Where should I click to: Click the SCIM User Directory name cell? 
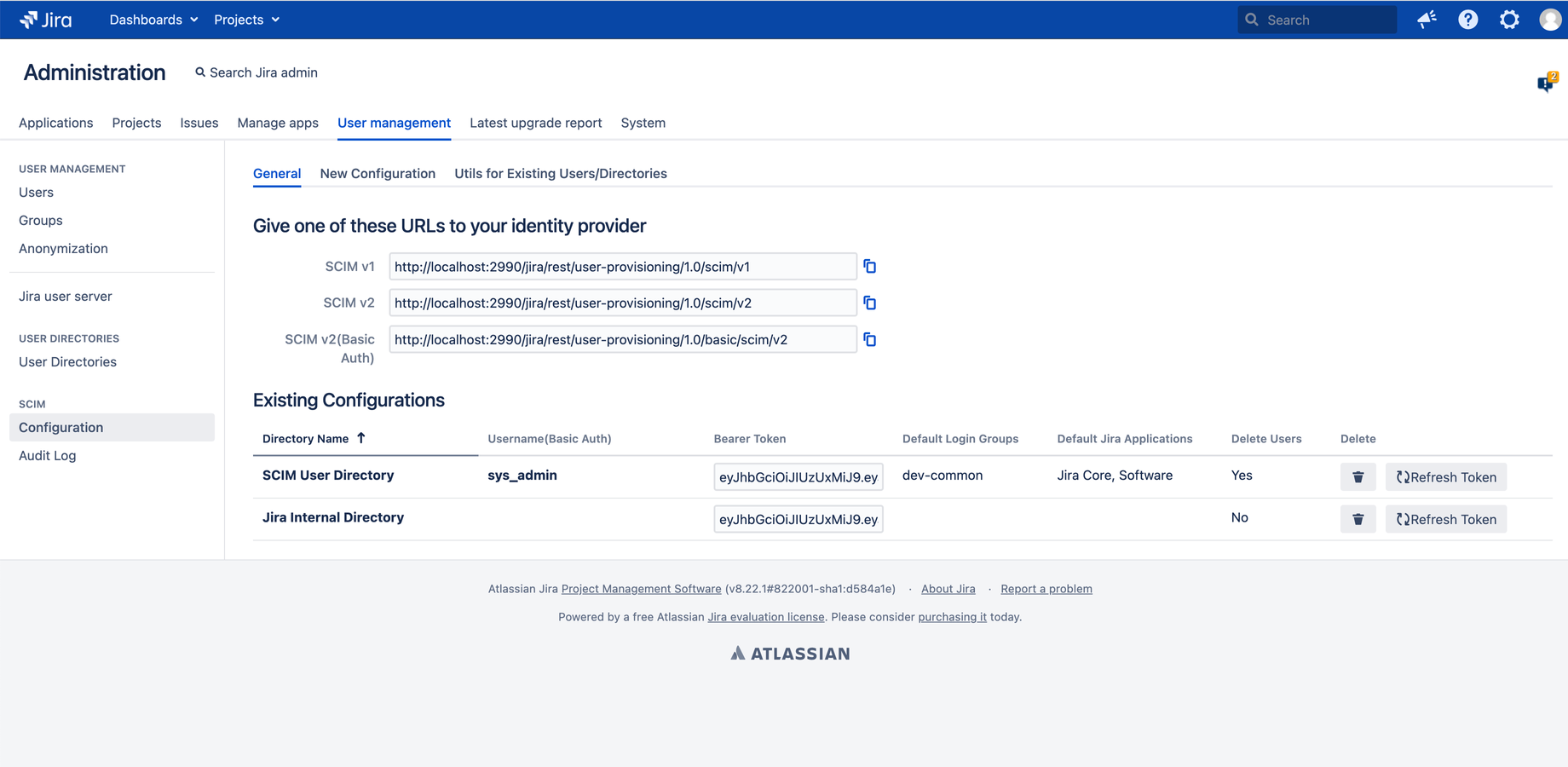pyautogui.click(x=328, y=476)
